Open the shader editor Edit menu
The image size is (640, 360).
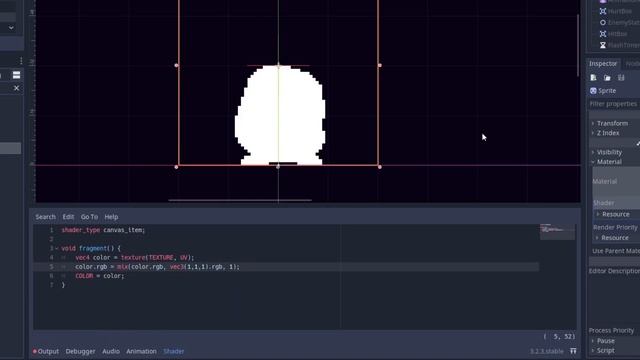pyautogui.click(x=68, y=217)
